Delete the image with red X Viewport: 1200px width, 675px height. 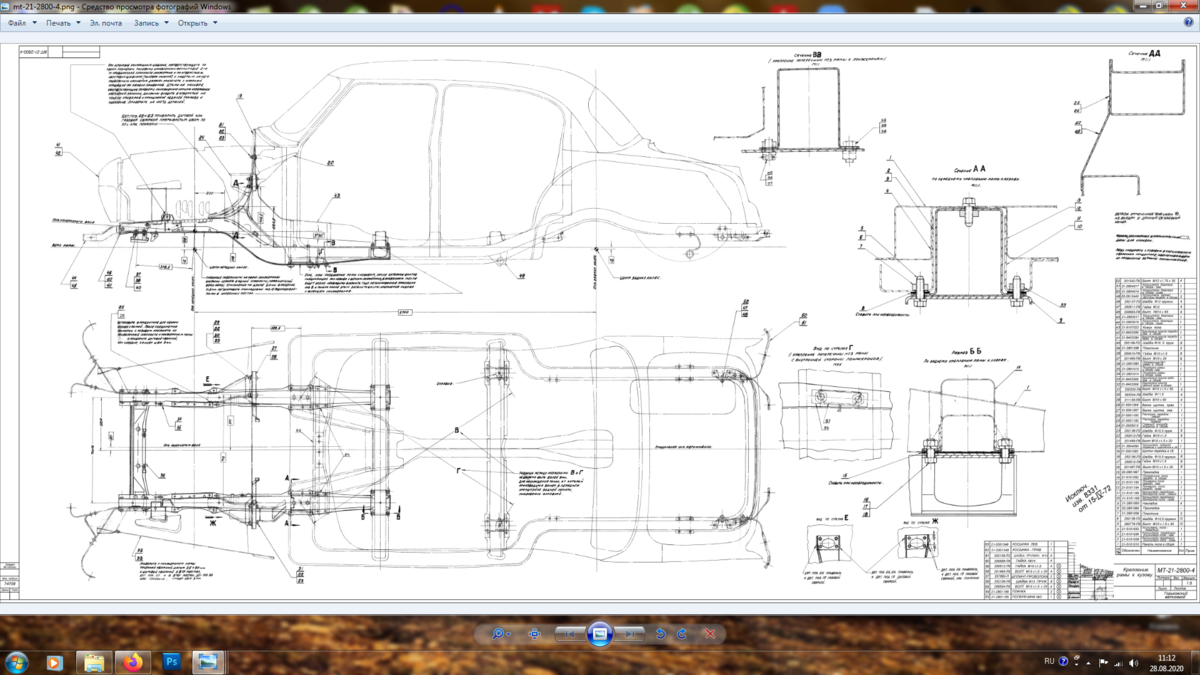click(x=709, y=634)
